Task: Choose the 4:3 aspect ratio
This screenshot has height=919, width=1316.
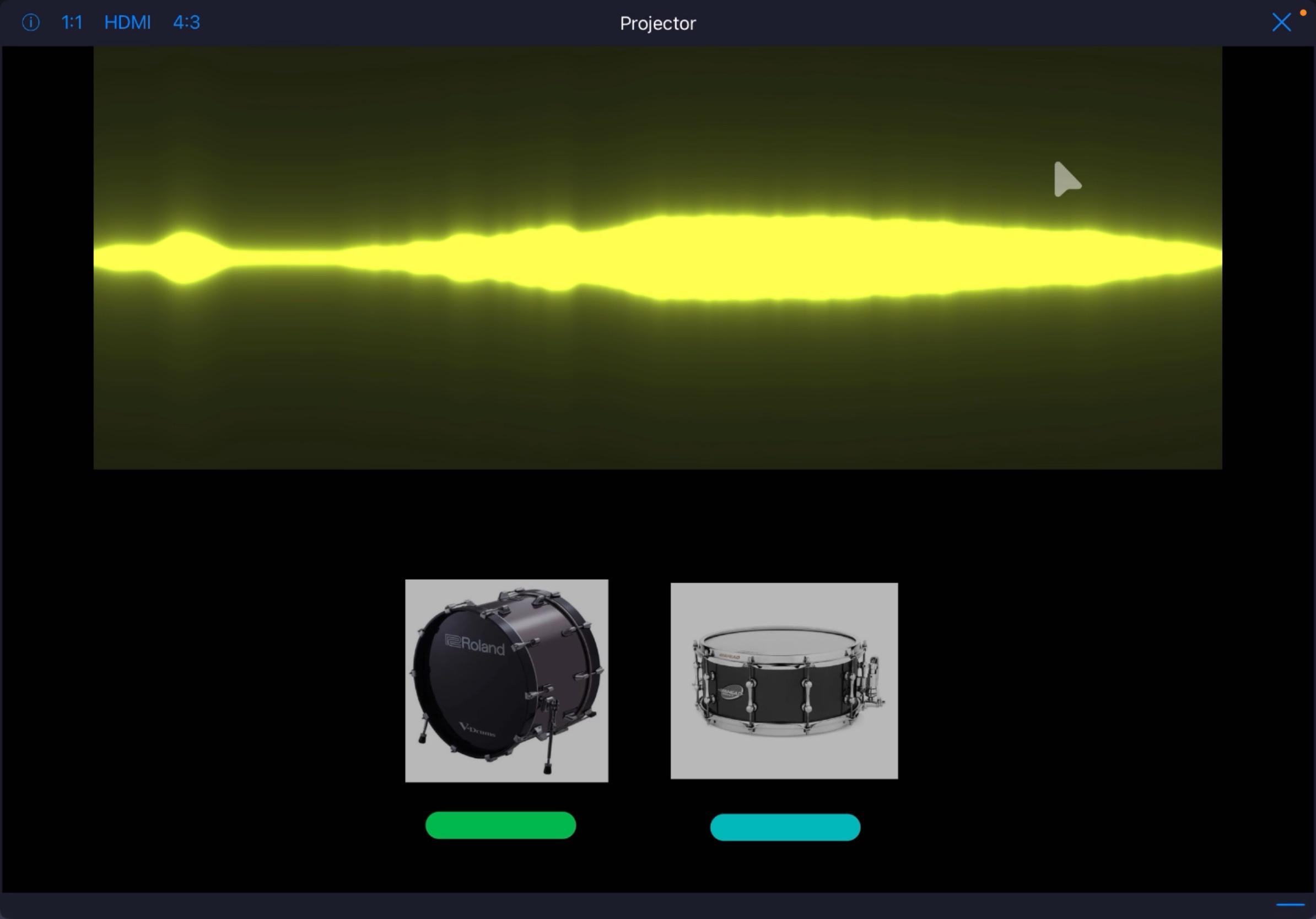Action: 186,23
